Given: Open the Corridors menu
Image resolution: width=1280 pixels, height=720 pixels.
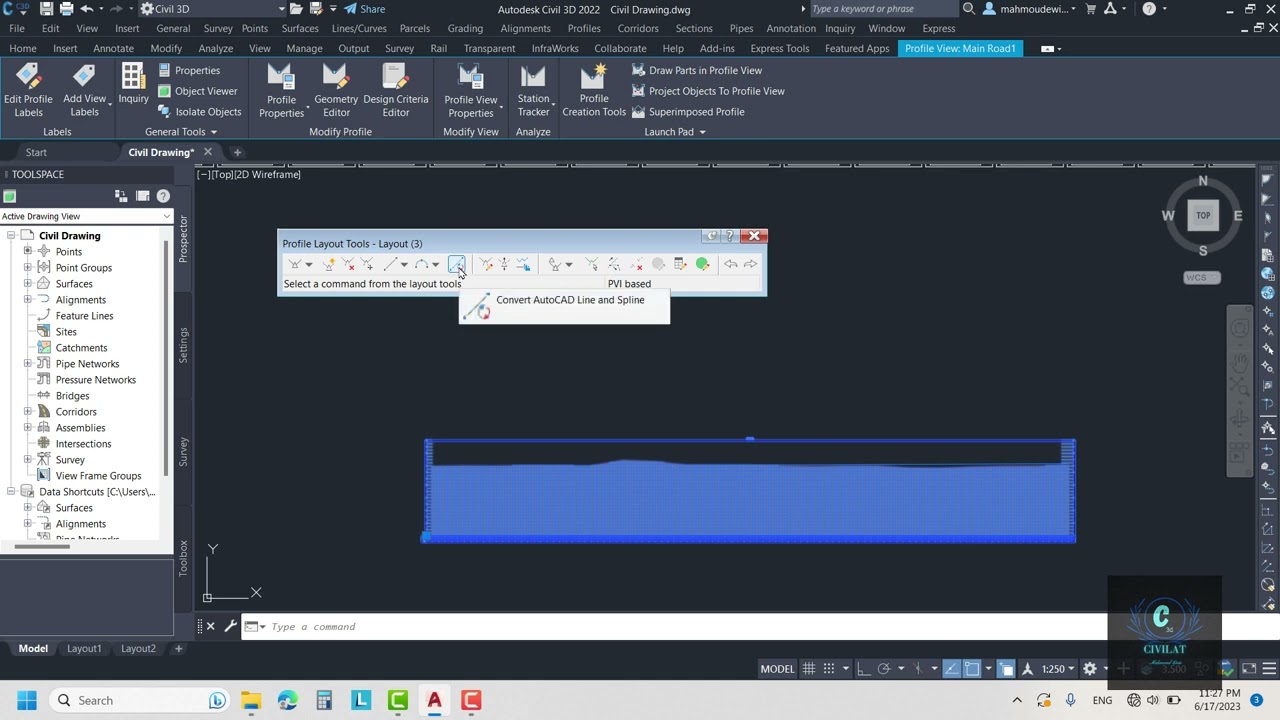Looking at the screenshot, I should point(638,28).
